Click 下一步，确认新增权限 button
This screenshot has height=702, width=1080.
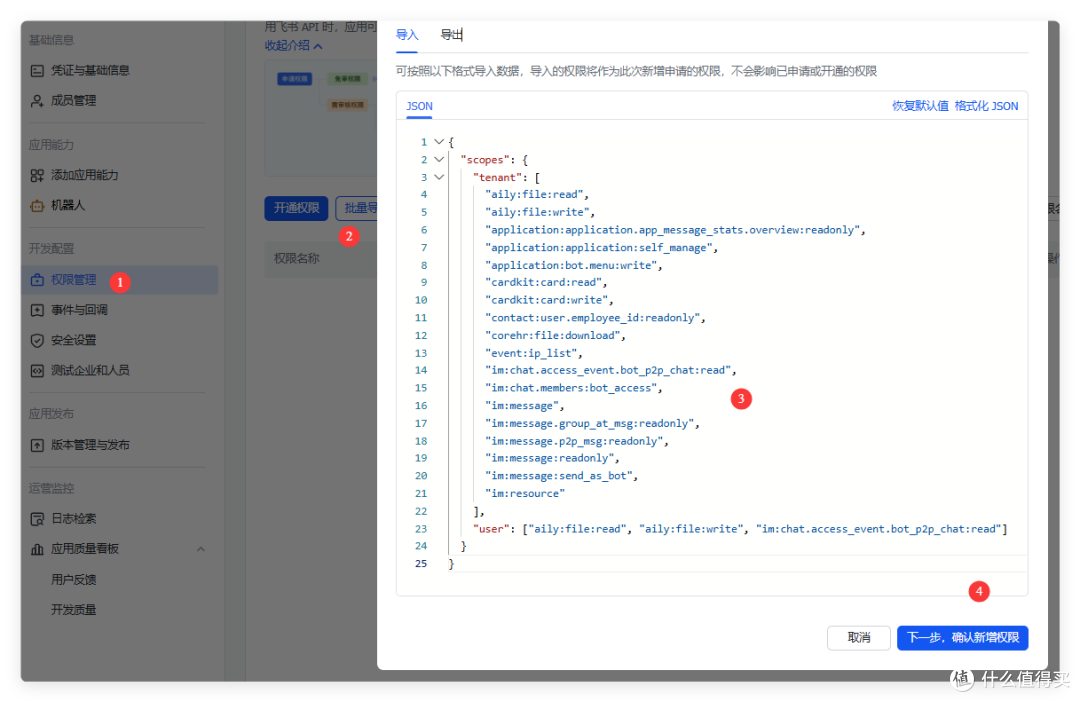click(963, 638)
